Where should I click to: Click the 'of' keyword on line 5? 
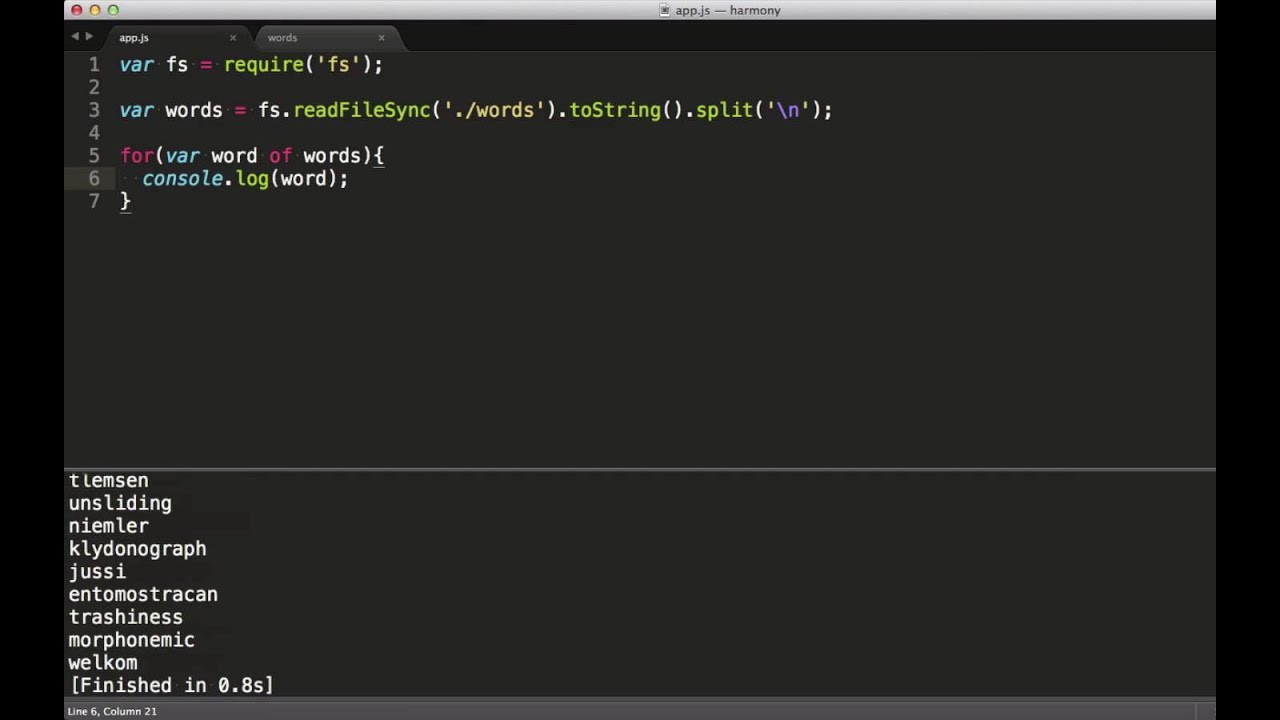click(x=280, y=156)
